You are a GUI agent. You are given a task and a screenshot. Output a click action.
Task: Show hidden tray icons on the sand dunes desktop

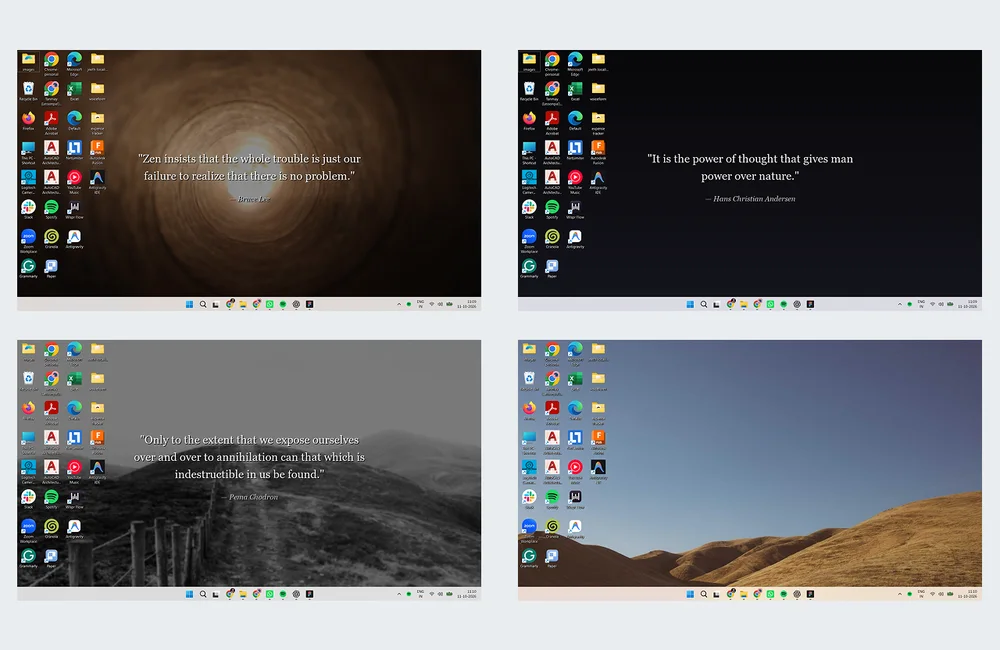point(900,594)
